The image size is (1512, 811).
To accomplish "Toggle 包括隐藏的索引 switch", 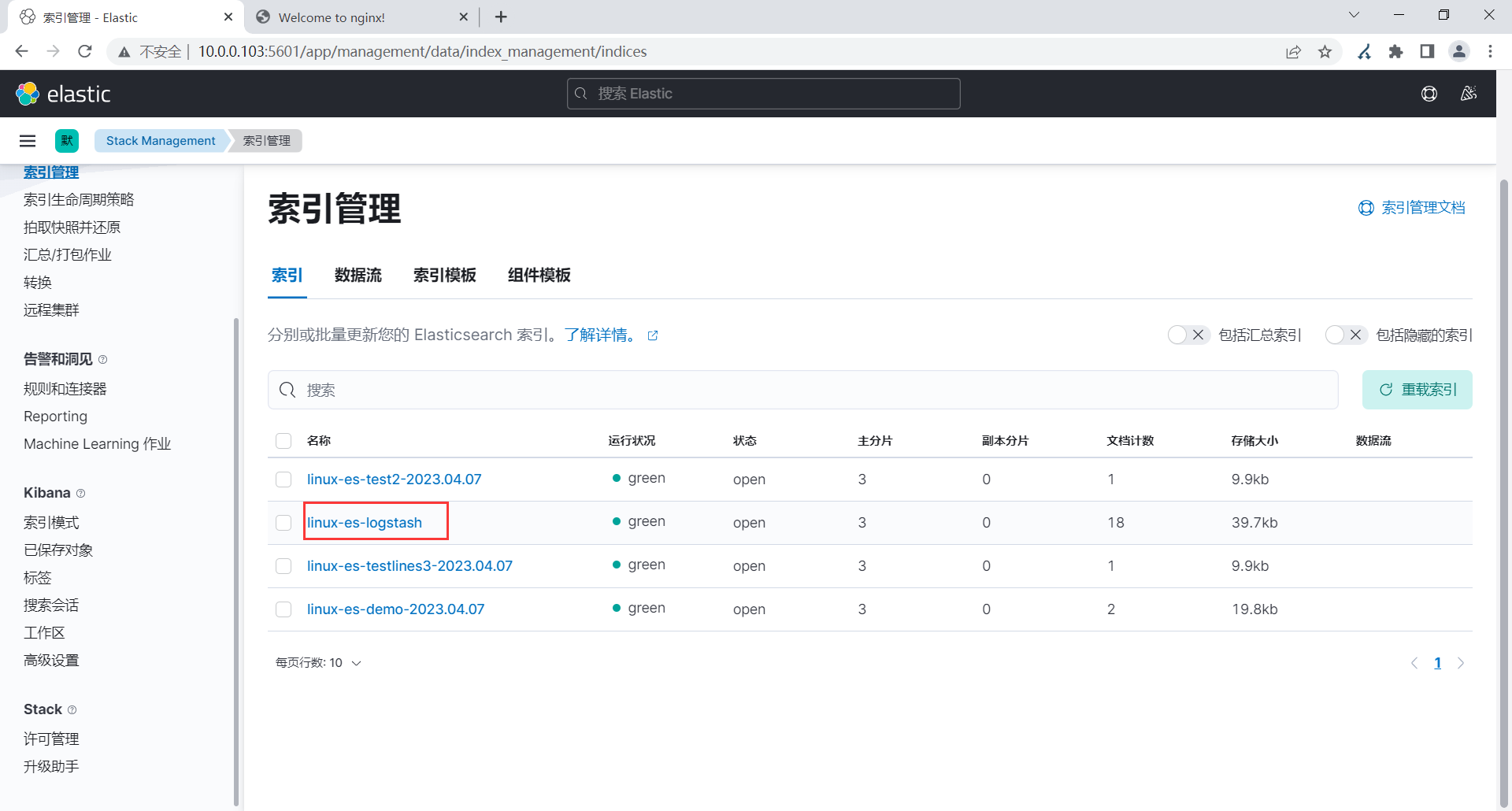I will (1346, 335).
